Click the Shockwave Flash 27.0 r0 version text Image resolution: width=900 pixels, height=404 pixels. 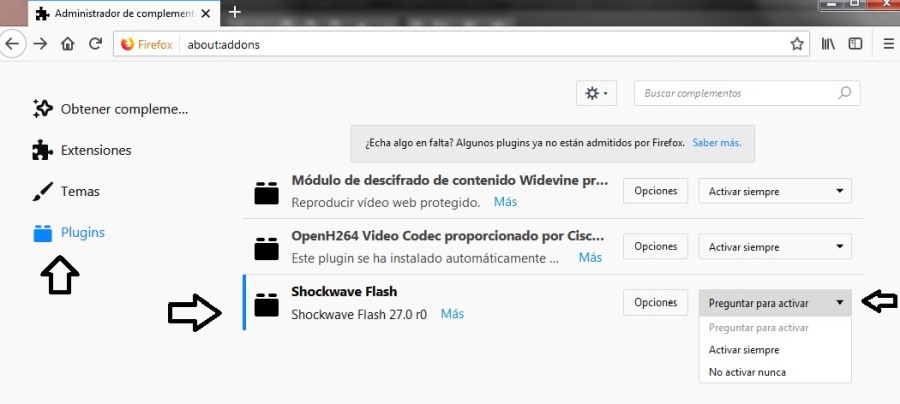tap(359, 314)
